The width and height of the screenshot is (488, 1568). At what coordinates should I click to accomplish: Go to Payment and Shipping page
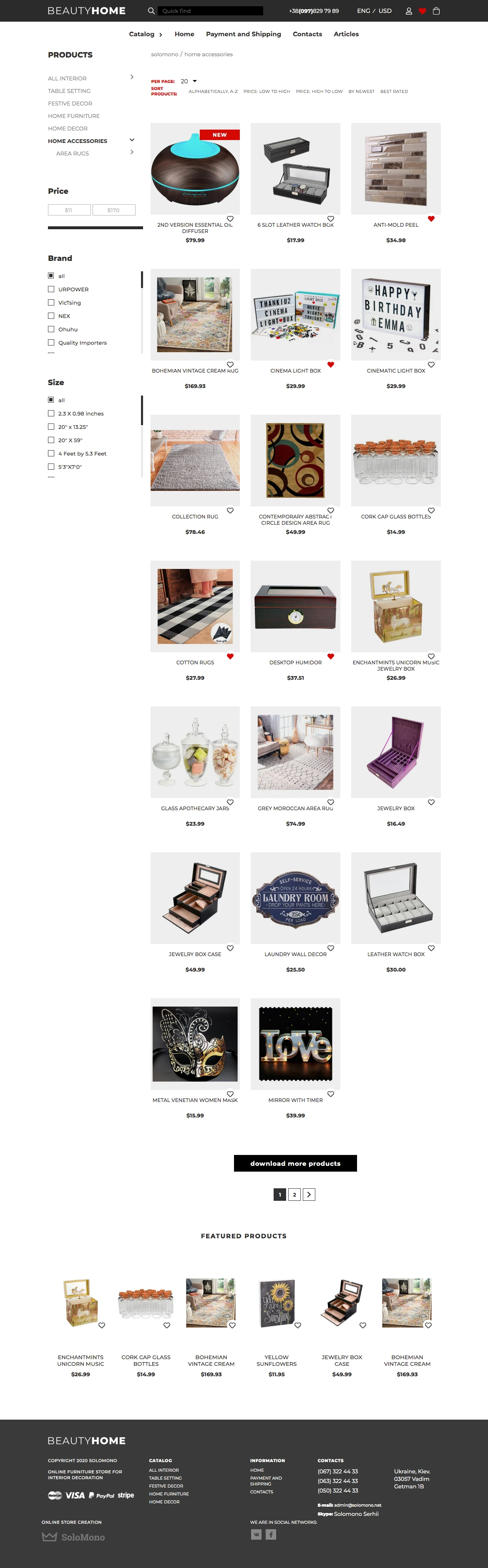click(x=243, y=34)
